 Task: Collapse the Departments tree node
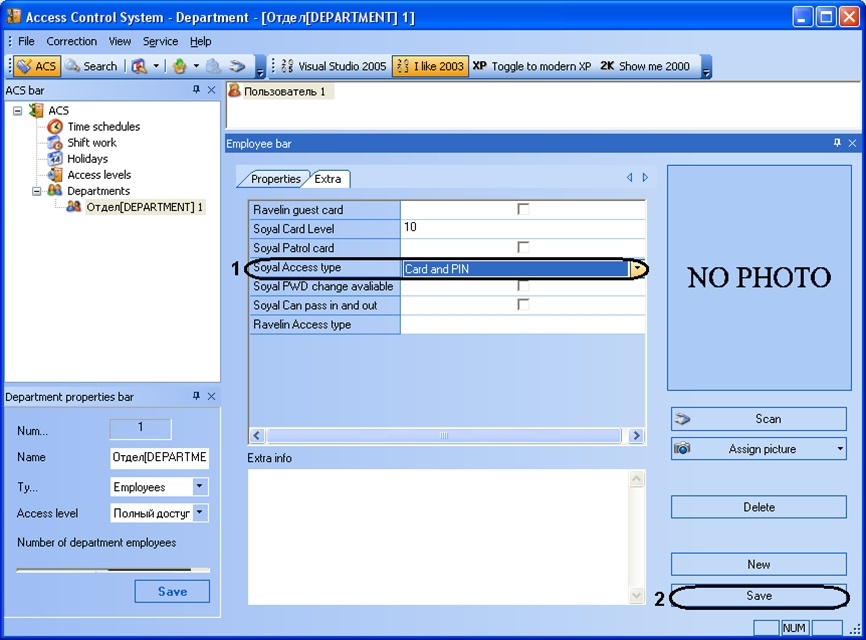pos(36,191)
